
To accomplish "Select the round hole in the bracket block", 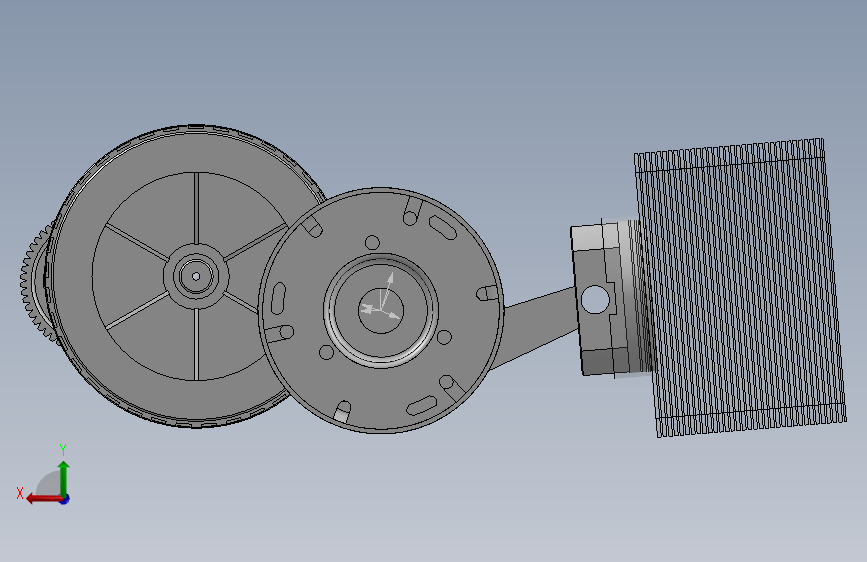I will tap(595, 299).
